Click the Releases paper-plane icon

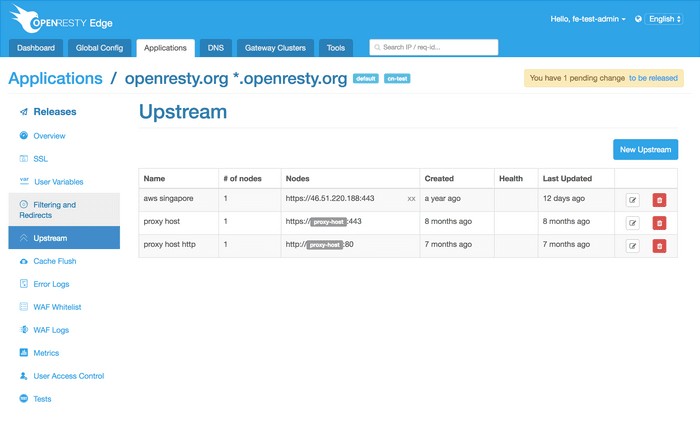coord(24,112)
